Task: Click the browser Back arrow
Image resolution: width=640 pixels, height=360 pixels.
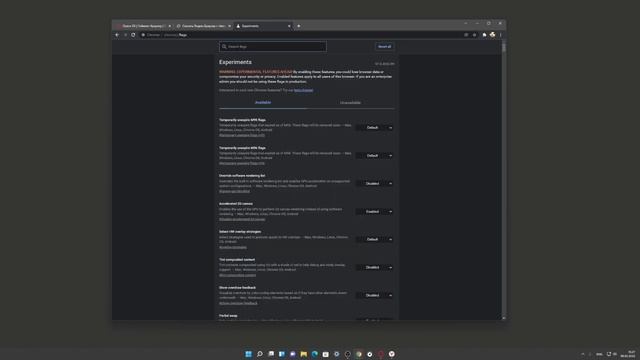Action: (x=117, y=35)
